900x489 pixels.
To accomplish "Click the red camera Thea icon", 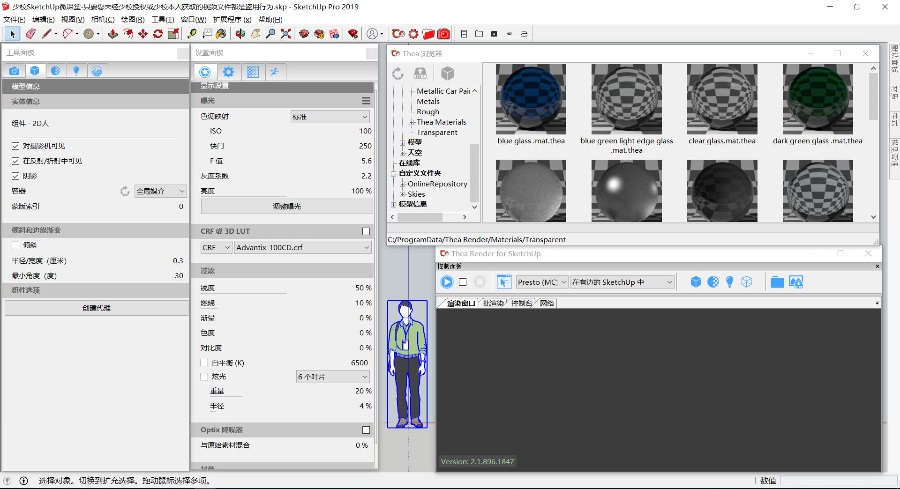I will click(x=444, y=34).
